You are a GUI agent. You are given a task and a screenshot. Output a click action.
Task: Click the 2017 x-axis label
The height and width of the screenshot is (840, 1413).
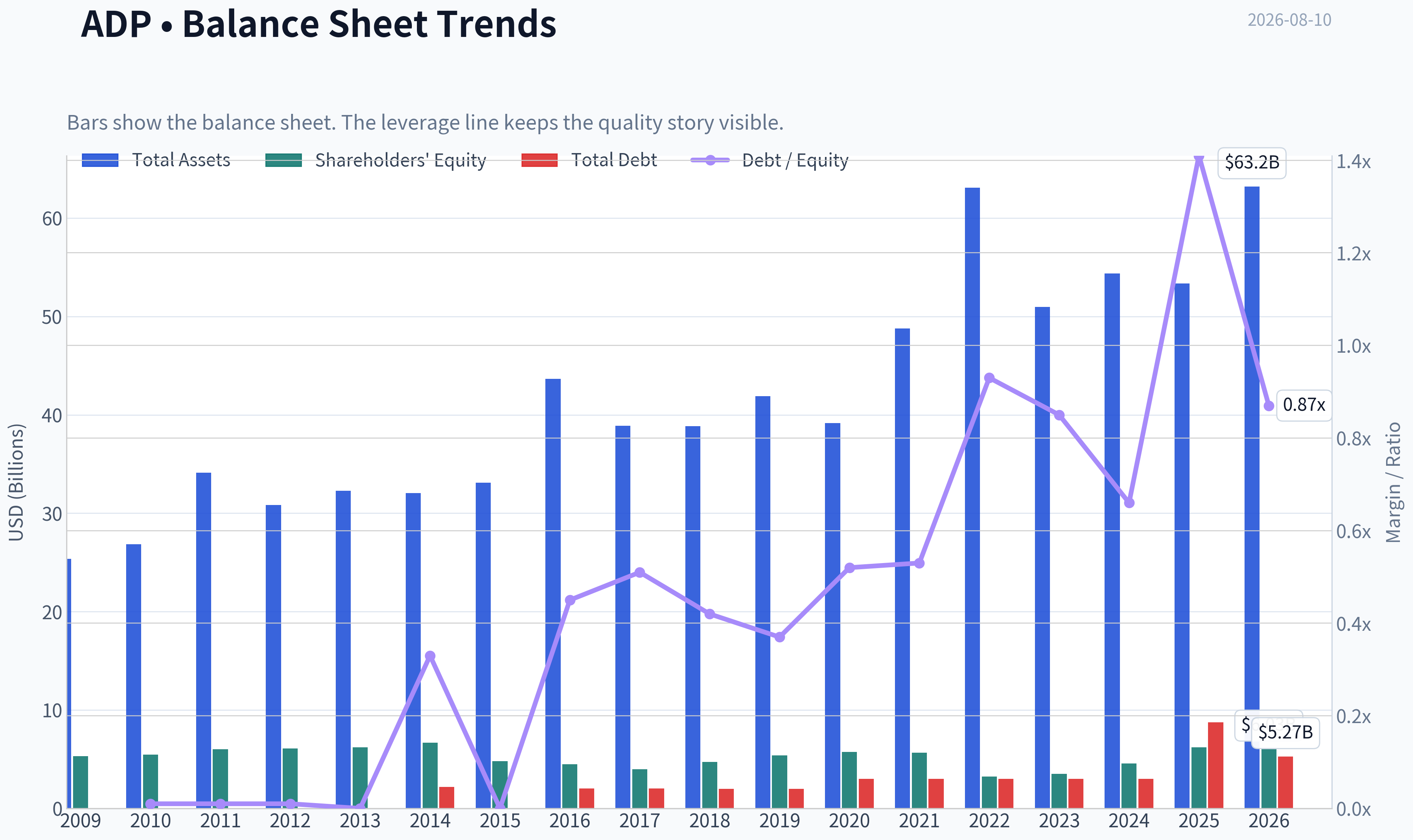click(x=640, y=821)
